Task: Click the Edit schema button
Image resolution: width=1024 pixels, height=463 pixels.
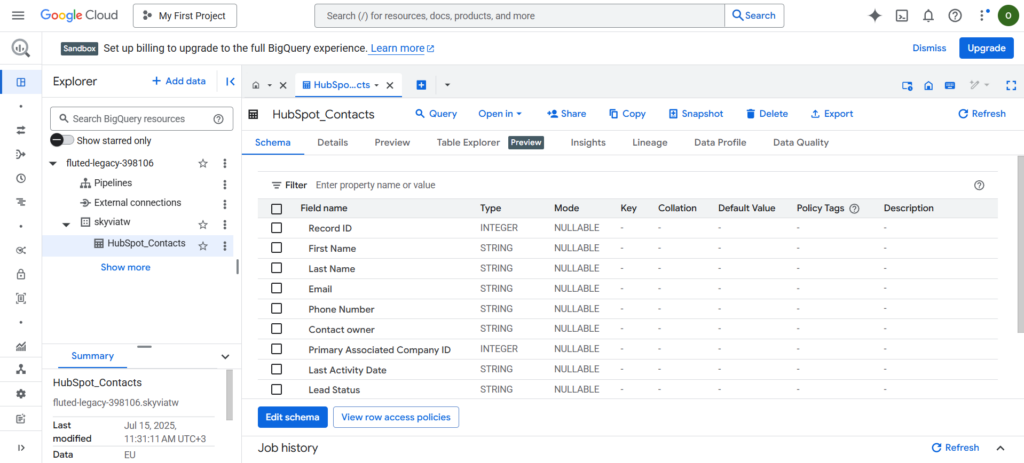Action: (293, 417)
